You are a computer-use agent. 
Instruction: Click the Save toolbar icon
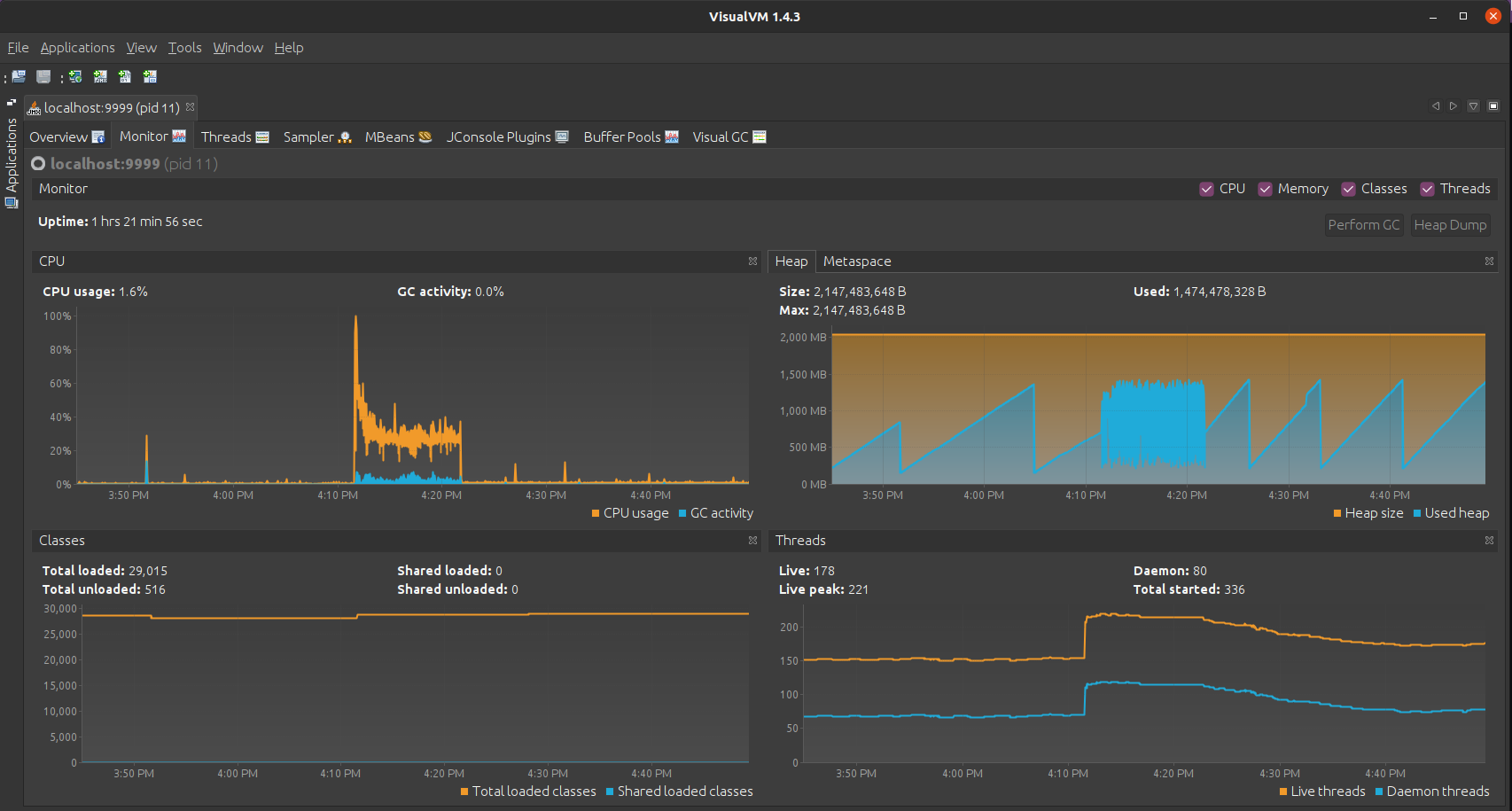pyautogui.click(x=43, y=76)
